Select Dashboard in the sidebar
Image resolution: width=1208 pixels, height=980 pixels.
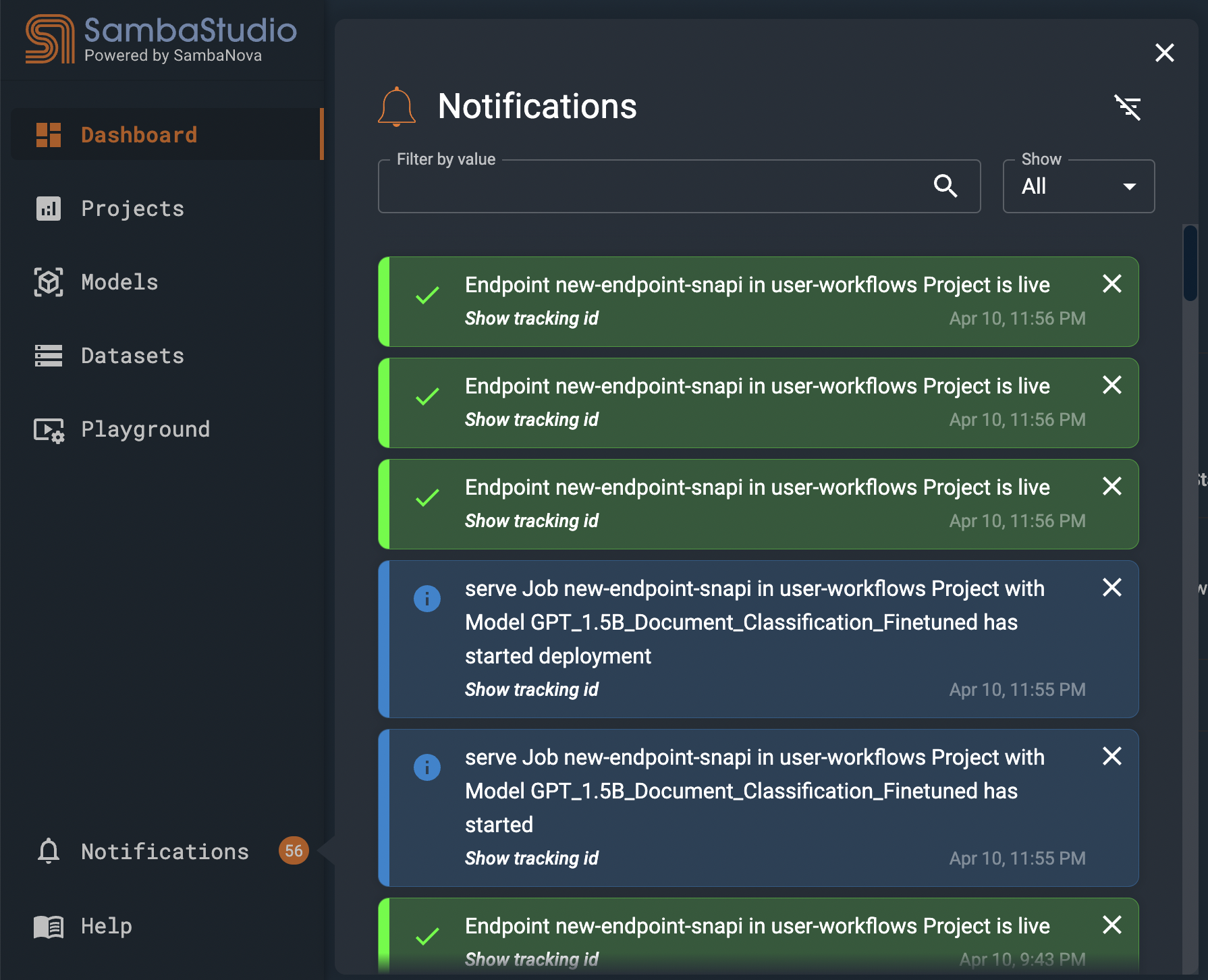click(138, 134)
